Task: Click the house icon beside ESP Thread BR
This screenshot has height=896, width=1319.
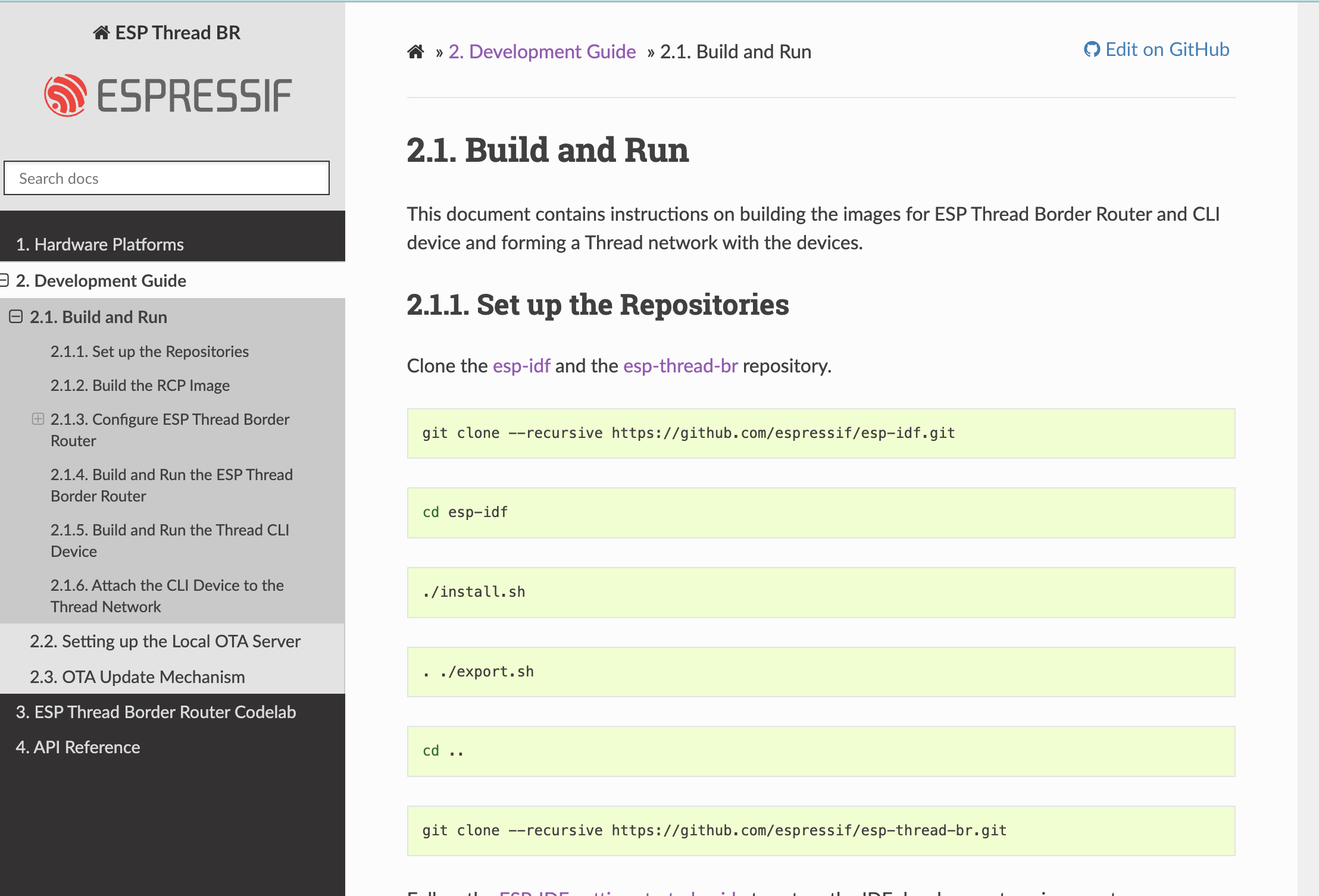Action: (x=102, y=32)
